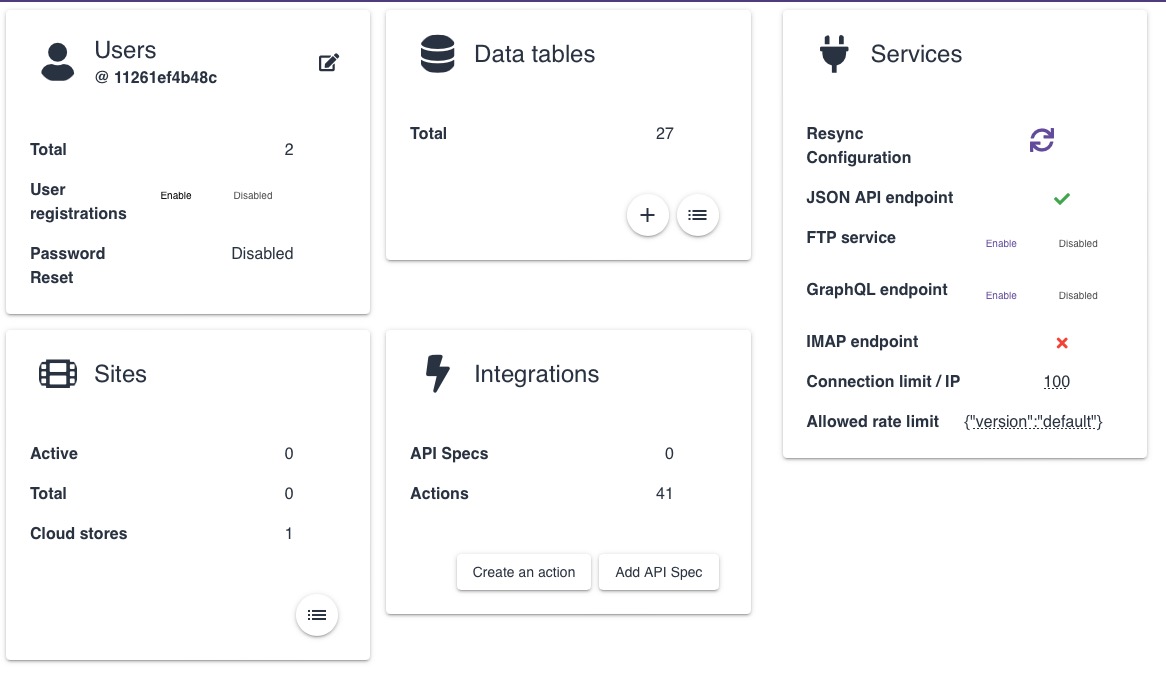Enable the FTP service
This screenshot has height=676, width=1166.
[1001, 243]
